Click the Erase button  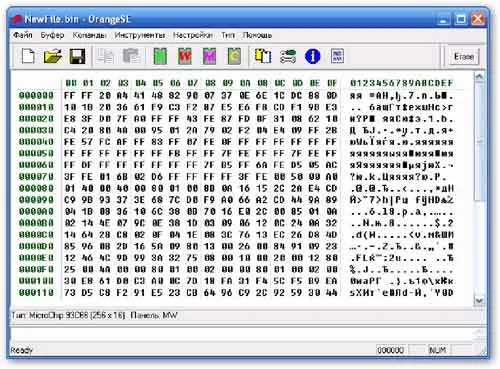(x=464, y=56)
